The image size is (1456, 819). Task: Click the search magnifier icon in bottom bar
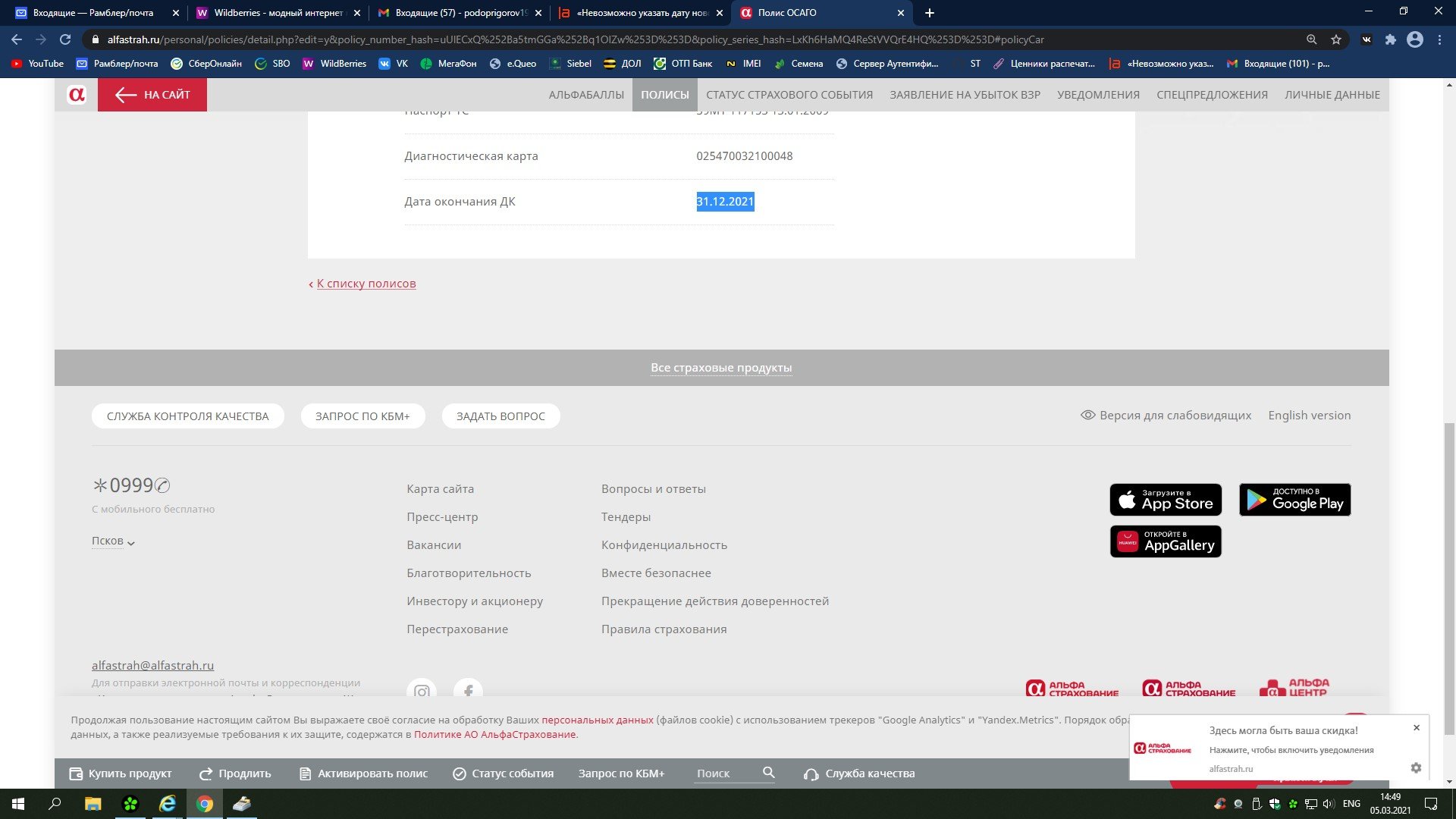tap(768, 773)
